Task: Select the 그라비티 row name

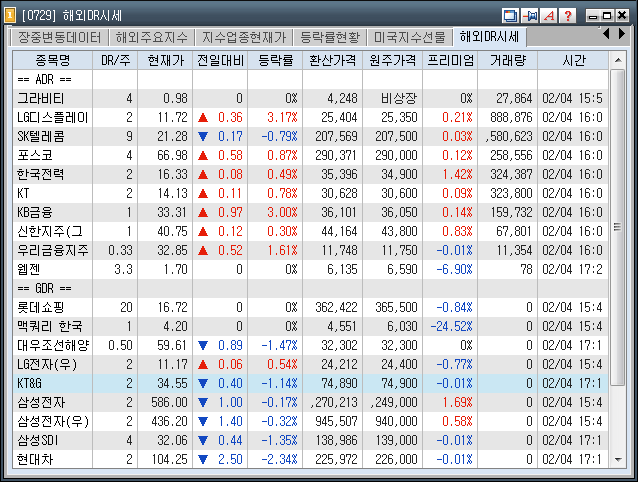Action: coord(40,98)
